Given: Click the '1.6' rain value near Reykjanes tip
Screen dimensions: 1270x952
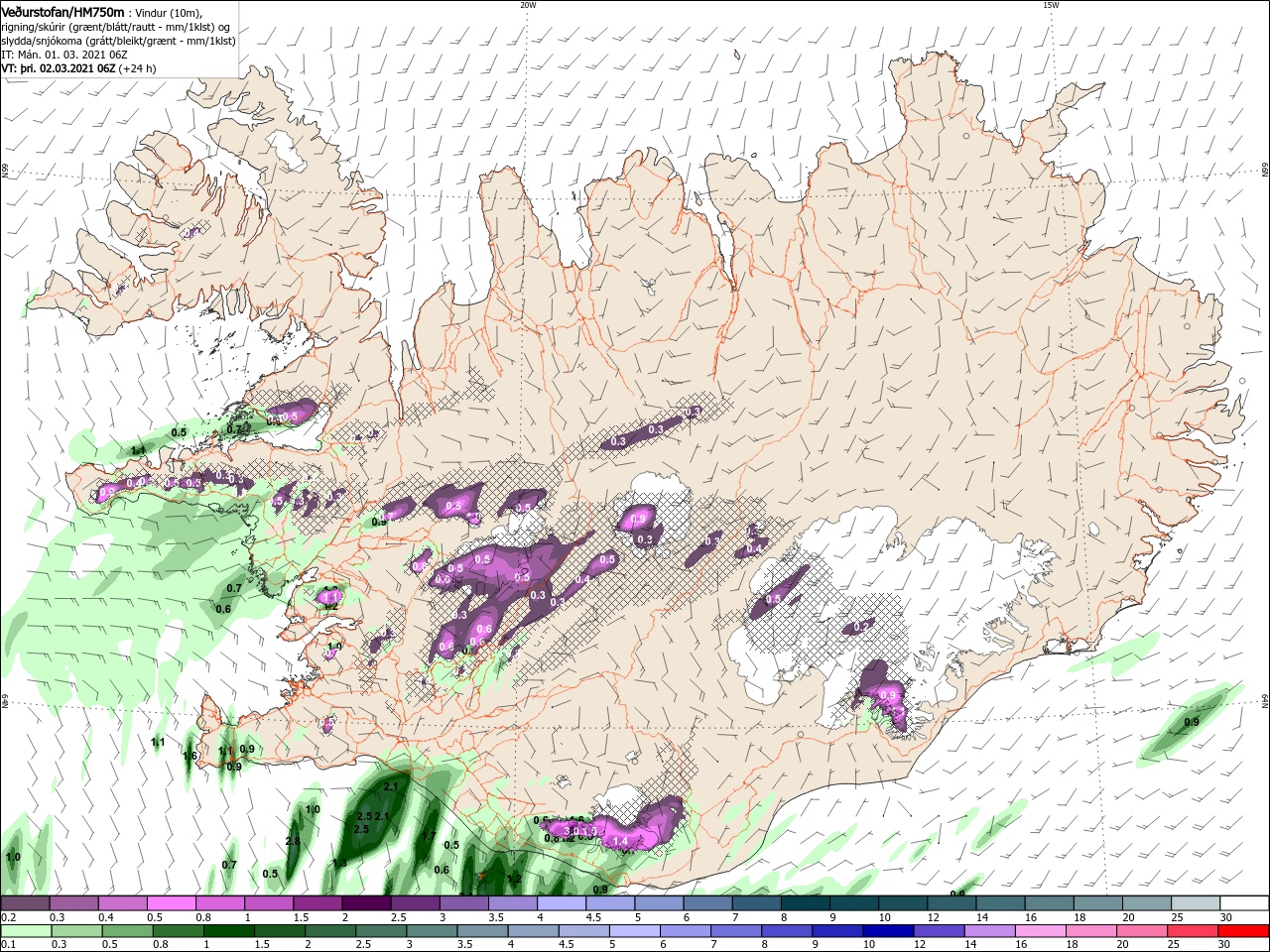Looking at the screenshot, I should pos(190,756).
